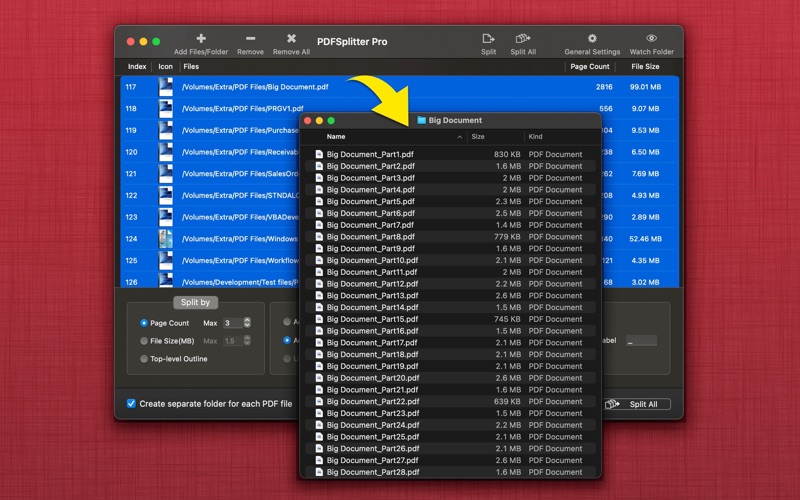Click PDF file icon of Big Document_Part1.pdf
800x500 pixels.
319,154
